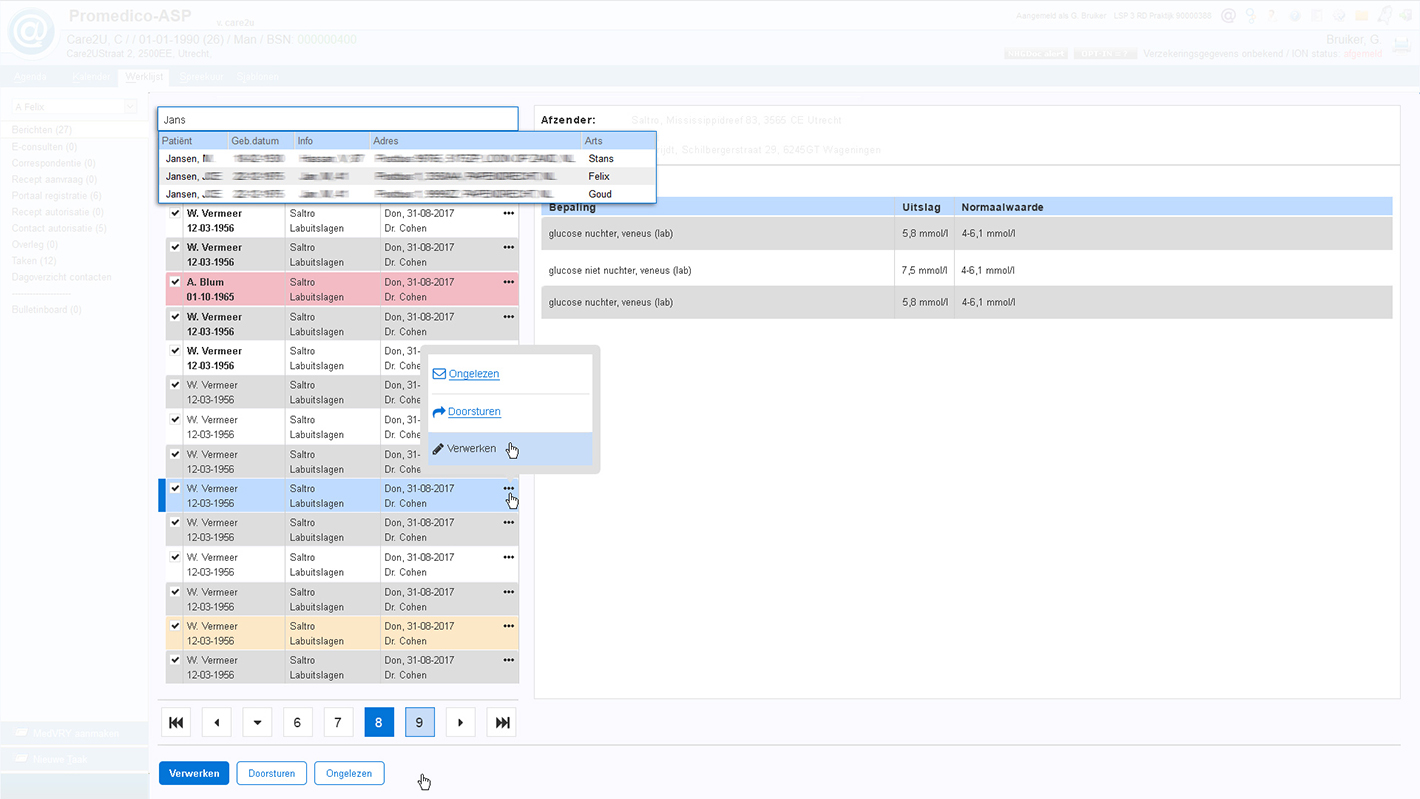Choose Verwerken in the context menu

[x=472, y=449]
